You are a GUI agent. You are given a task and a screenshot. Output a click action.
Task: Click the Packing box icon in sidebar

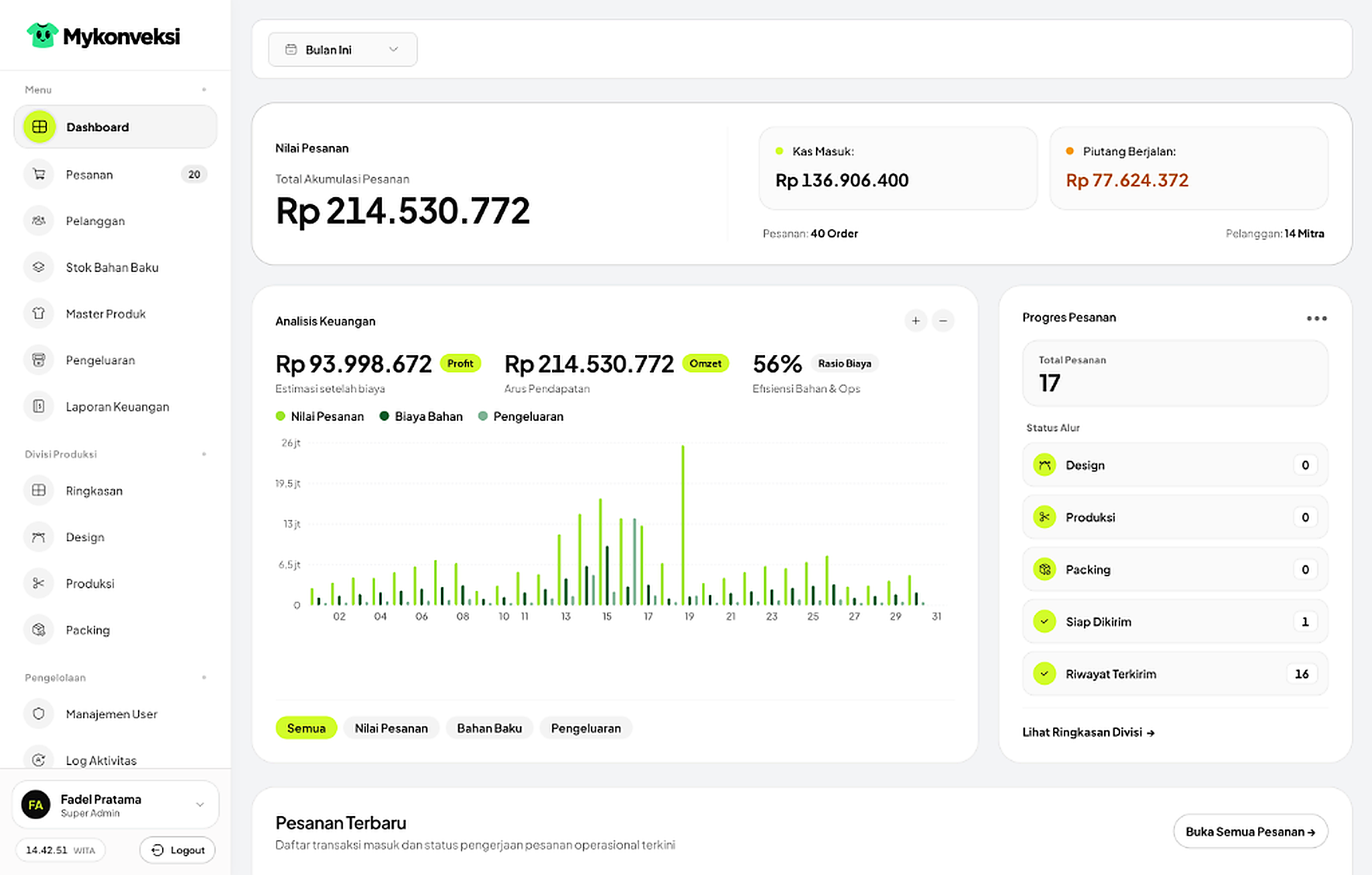coord(39,630)
